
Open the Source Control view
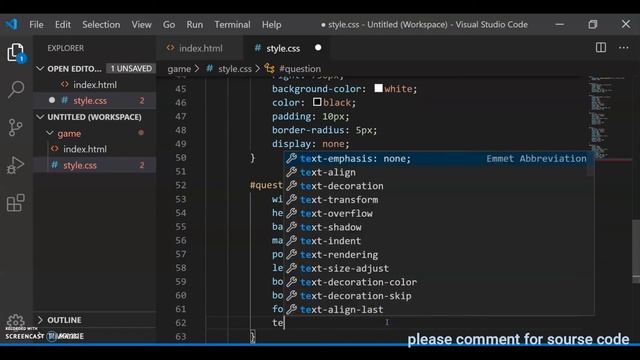(x=16, y=127)
